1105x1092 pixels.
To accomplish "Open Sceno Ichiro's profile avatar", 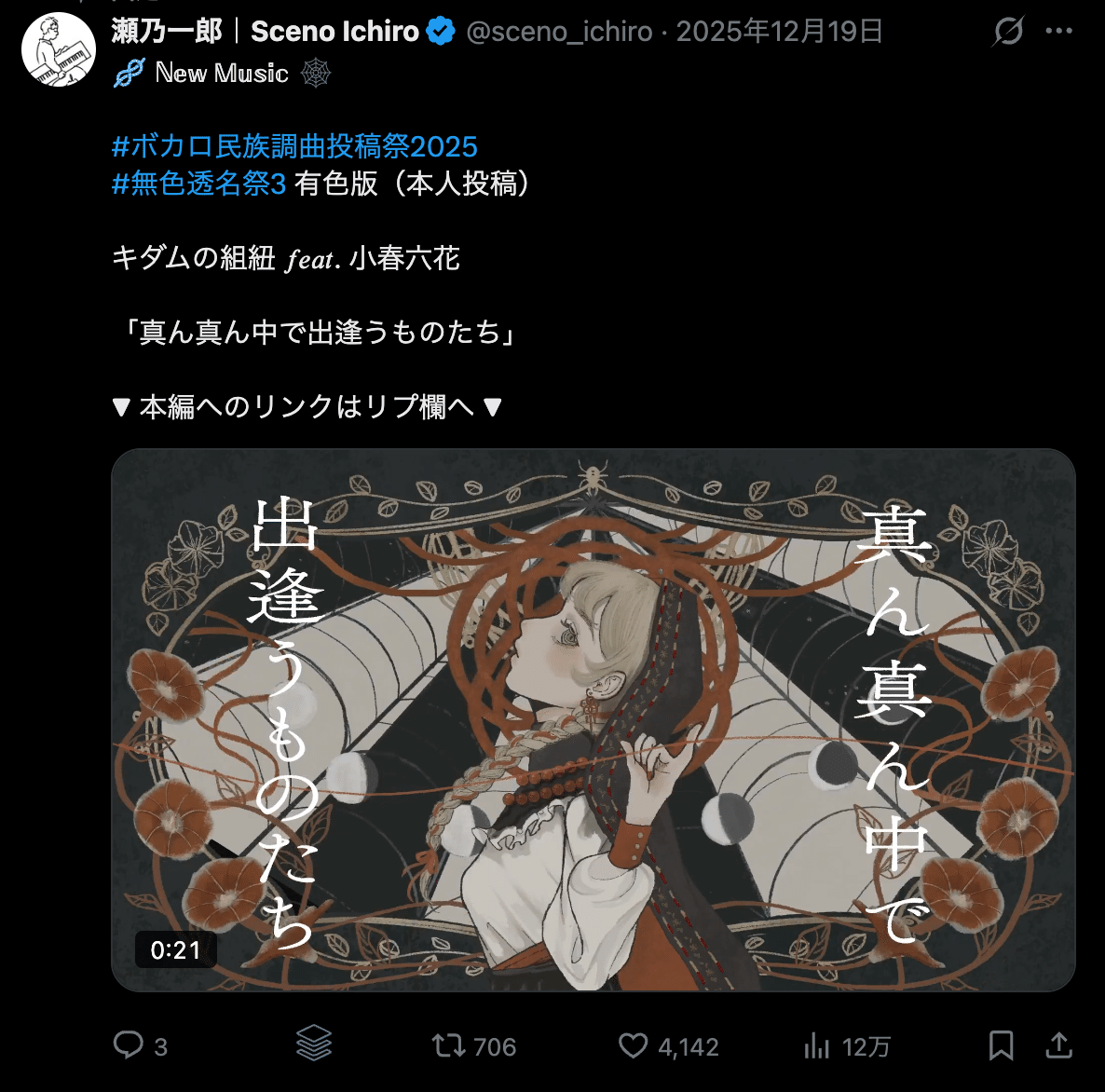I will click(59, 49).
